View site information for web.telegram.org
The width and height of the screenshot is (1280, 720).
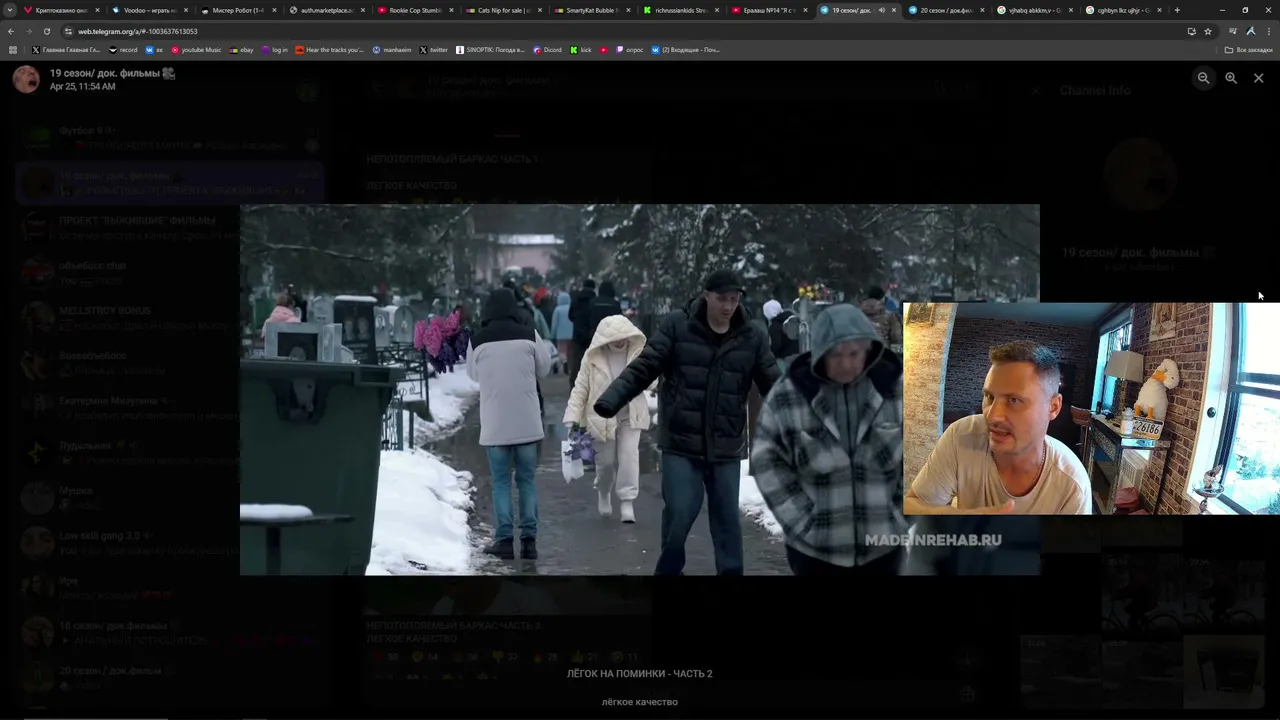point(68,31)
